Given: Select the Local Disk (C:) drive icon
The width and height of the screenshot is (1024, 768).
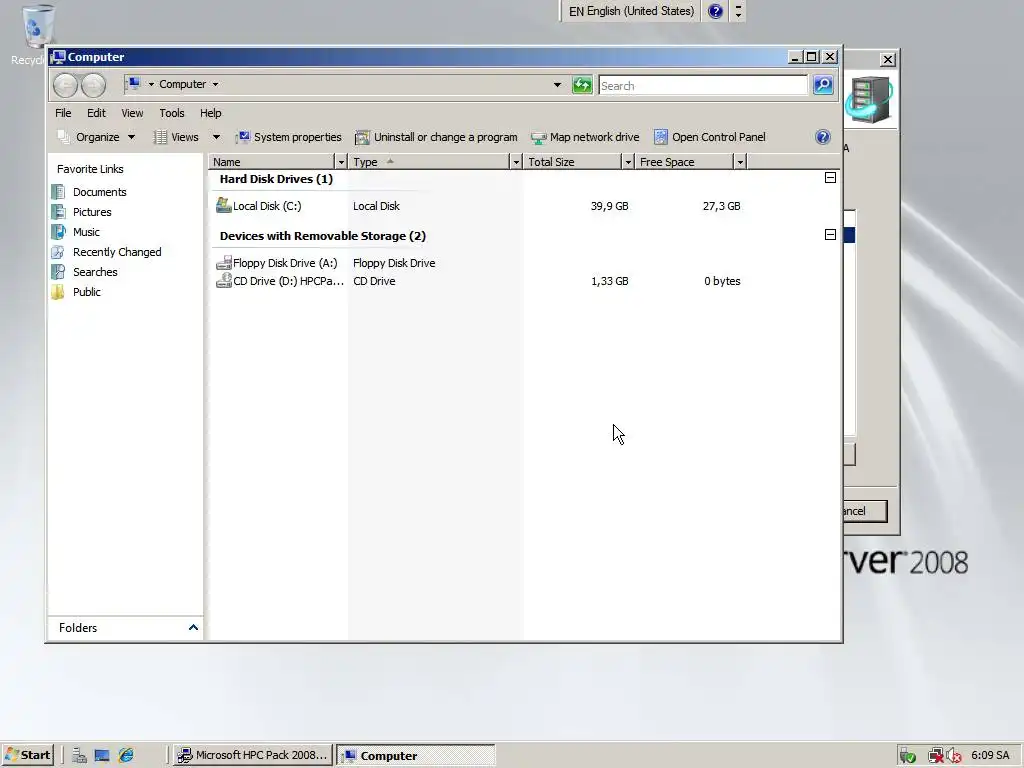Looking at the screenshot, I should pyautogui.click(x=223, y=205).
